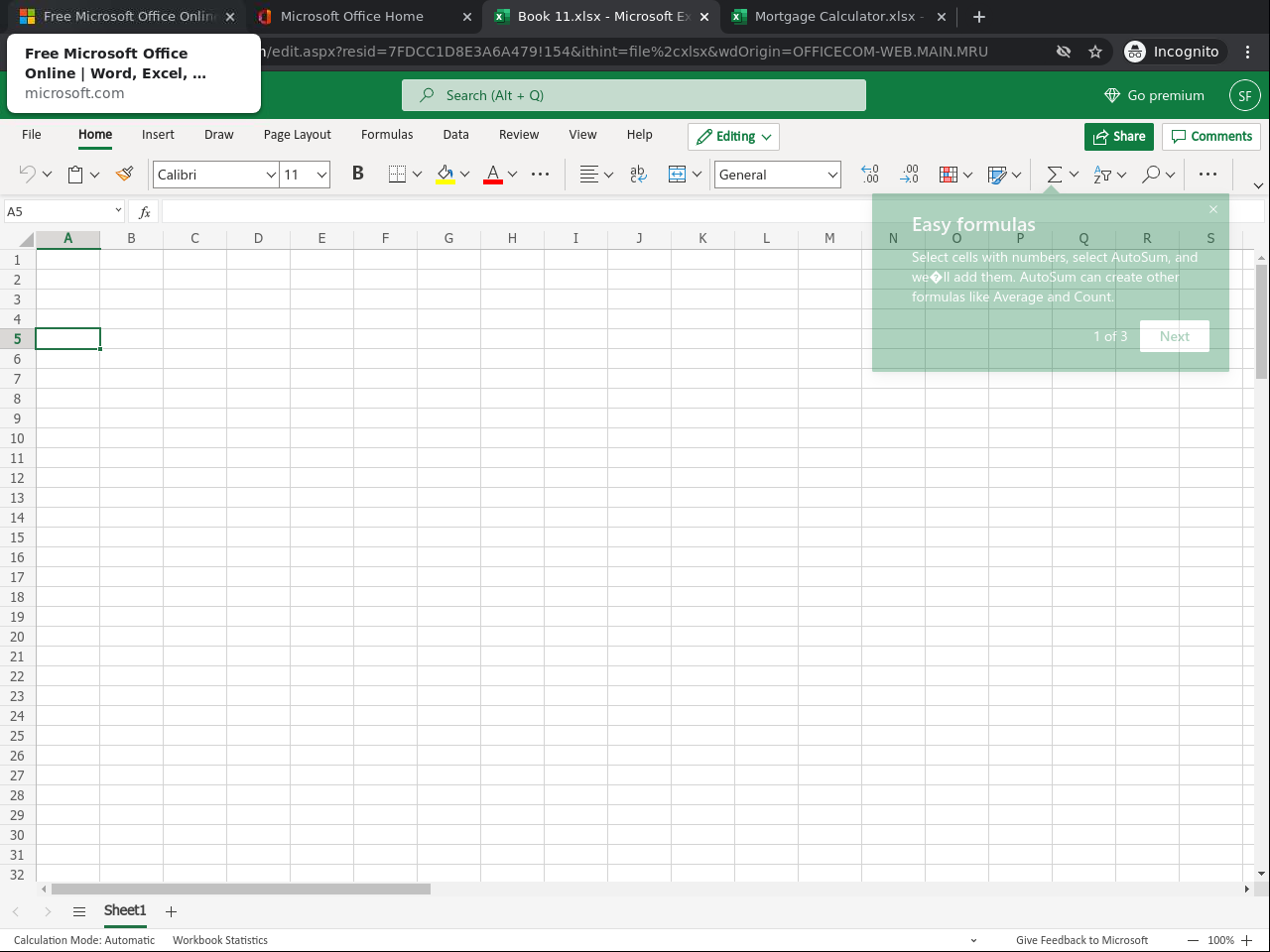Screen dimensions: 1270x952
Task: Open the Comments pane
Action: 1211,137
